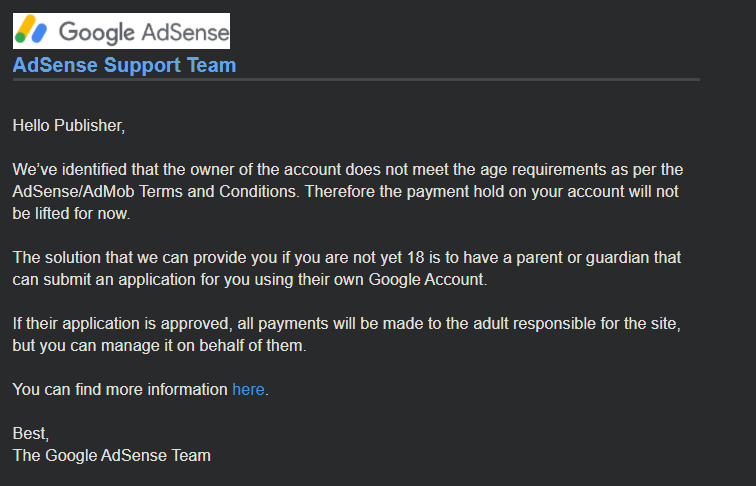Viewport: 756px width, 486px height.
Task: Click the "Best," closing line
Action: coord(30,434)
